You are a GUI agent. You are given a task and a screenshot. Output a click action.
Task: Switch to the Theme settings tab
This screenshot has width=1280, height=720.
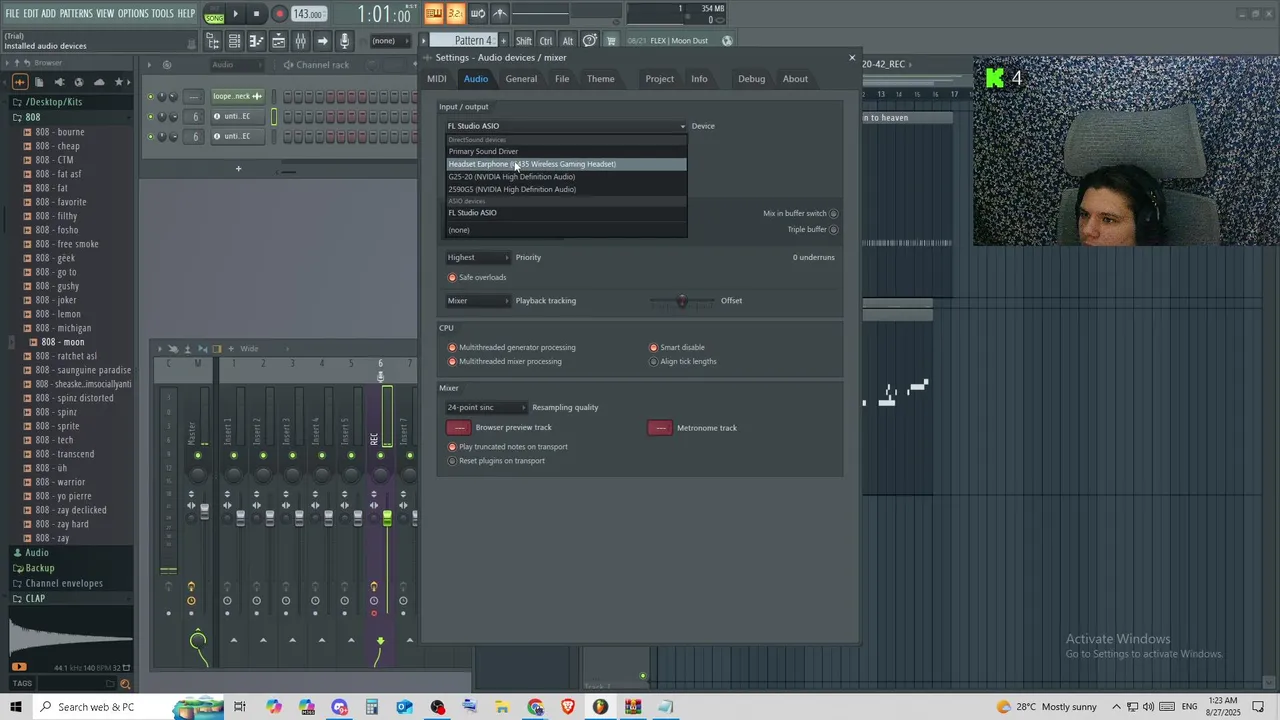tap(601, 79)
